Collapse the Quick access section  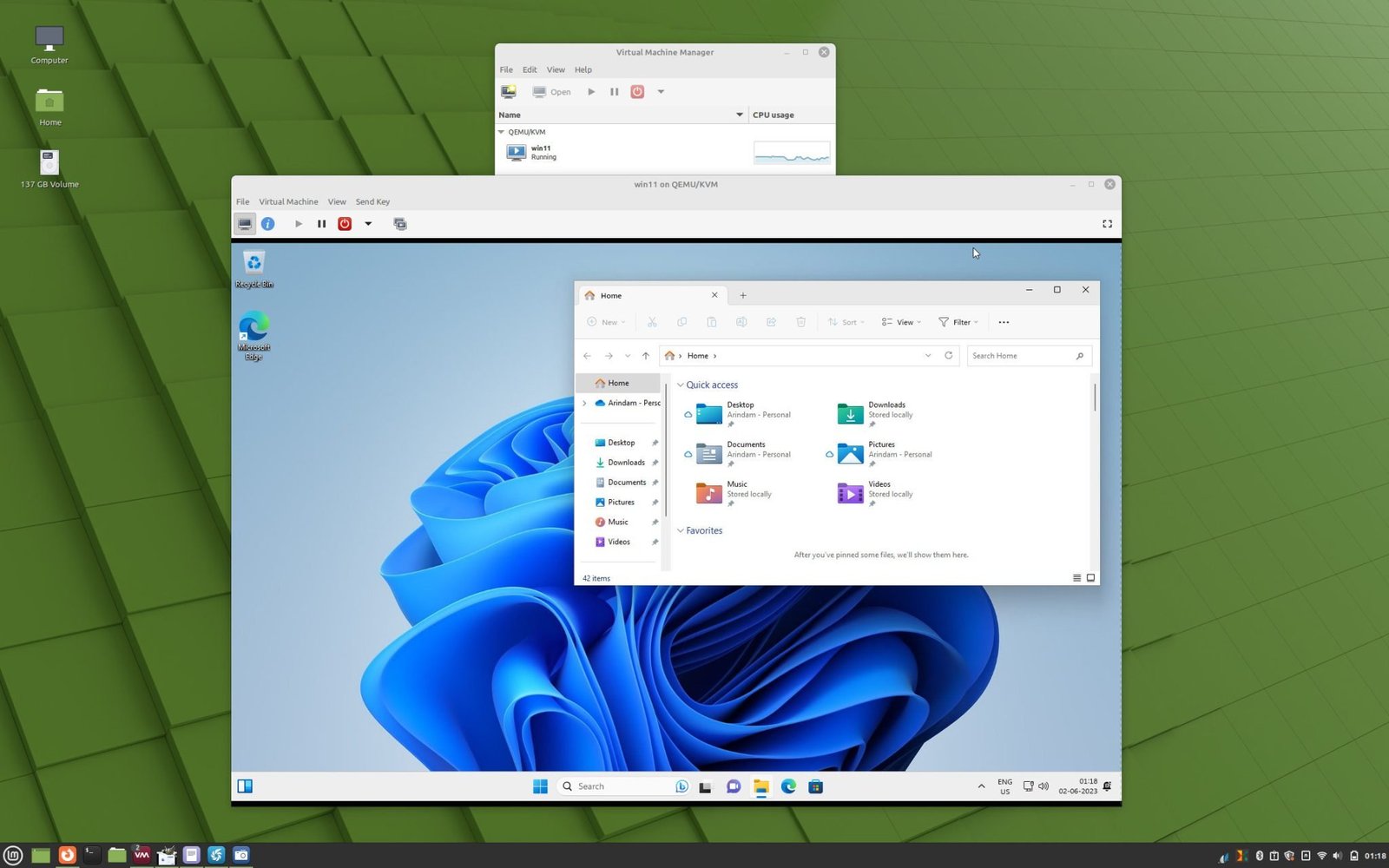coord(680,385)
